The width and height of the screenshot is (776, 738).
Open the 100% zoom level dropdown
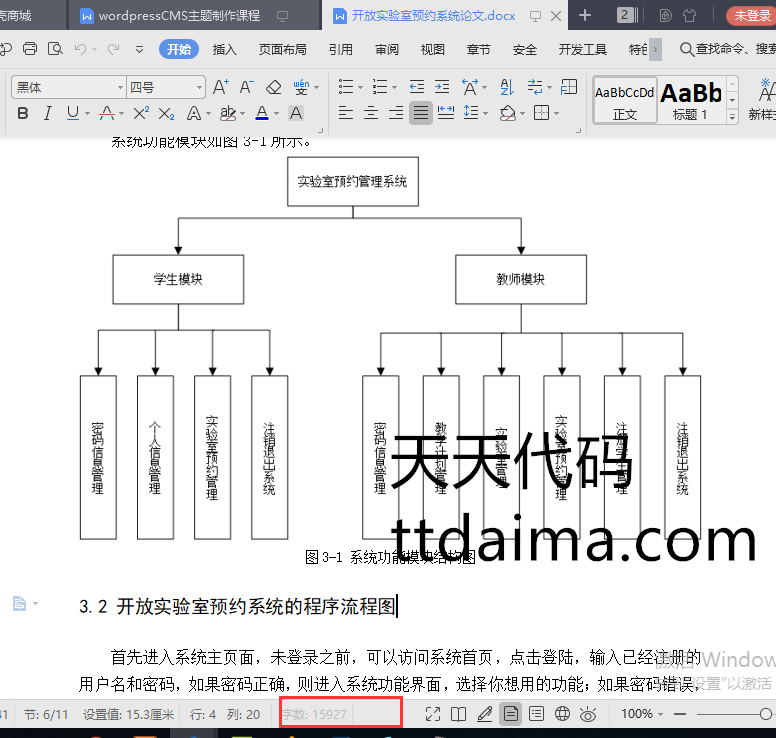[x=638, y=714]
